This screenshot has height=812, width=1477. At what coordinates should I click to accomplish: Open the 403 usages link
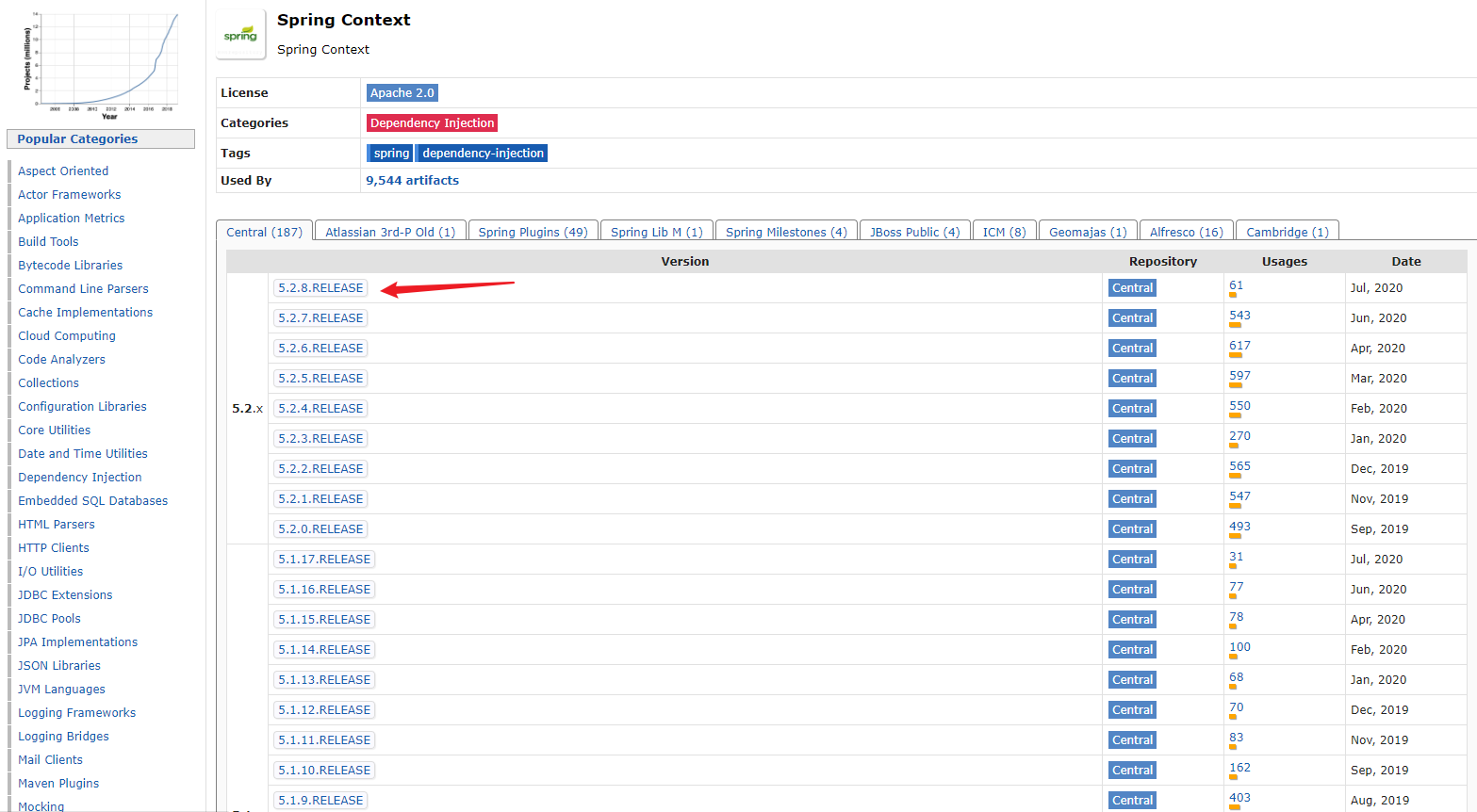(1239, 798)
